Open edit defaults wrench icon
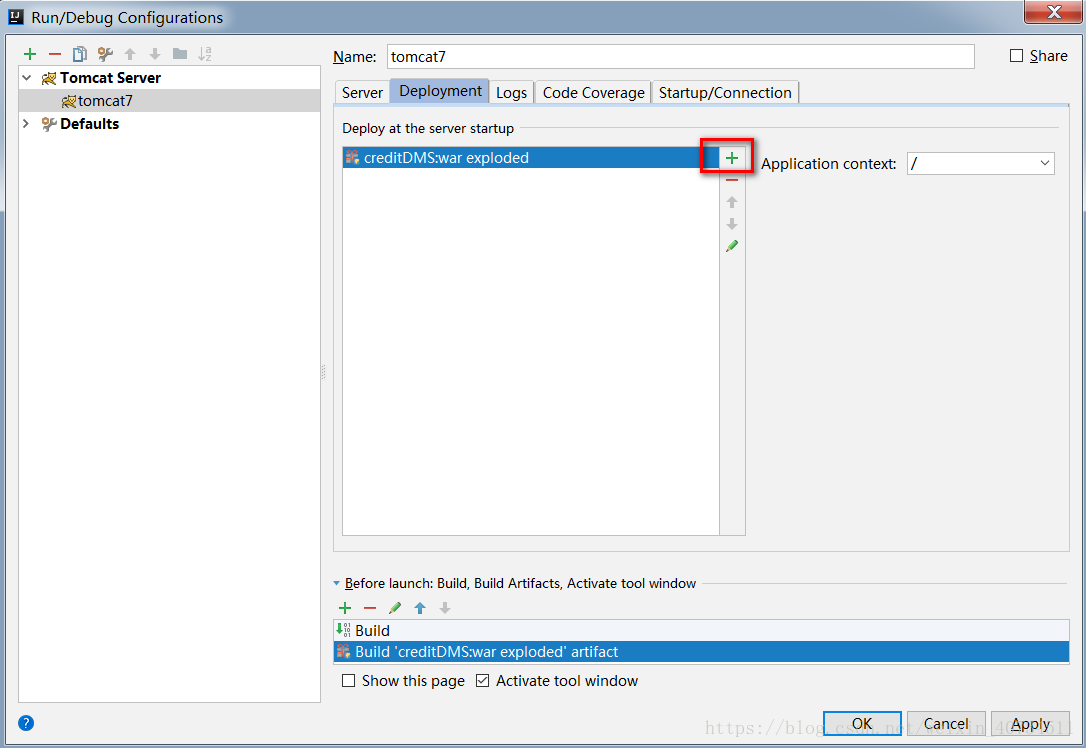This screenshot has width=1086, height=748. pyautogui.click(x=105, y=54)
